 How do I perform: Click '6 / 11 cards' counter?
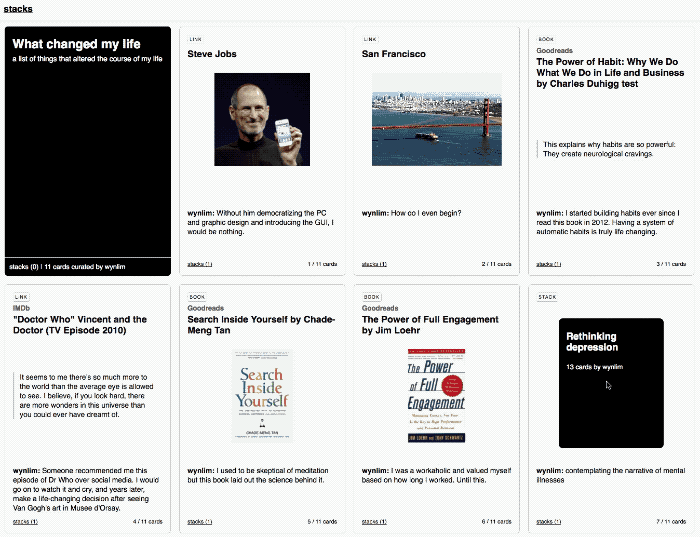point(496,522)
